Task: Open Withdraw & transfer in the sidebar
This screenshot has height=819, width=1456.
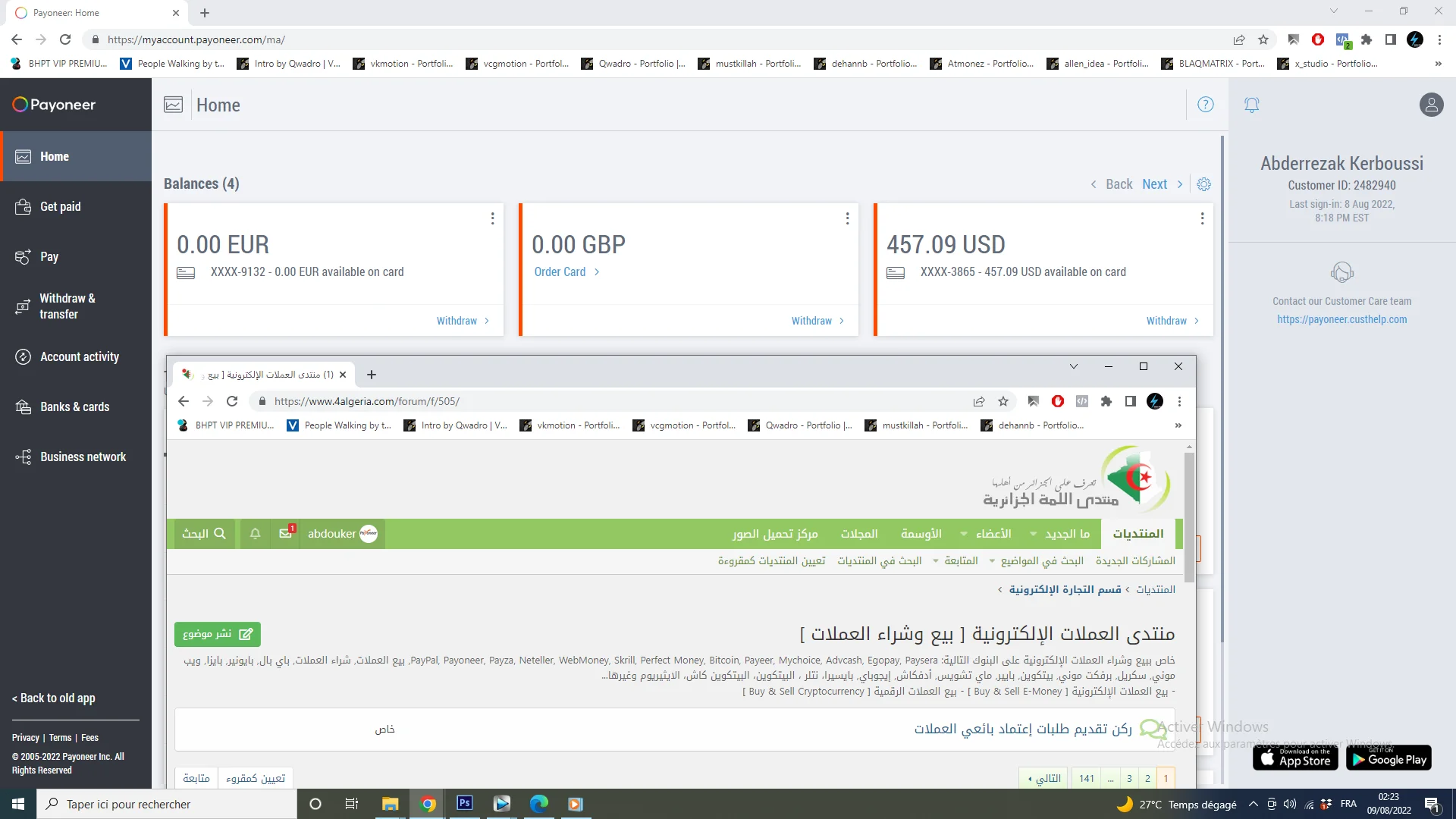Action: pyautogui.click(x=76, y=306)
